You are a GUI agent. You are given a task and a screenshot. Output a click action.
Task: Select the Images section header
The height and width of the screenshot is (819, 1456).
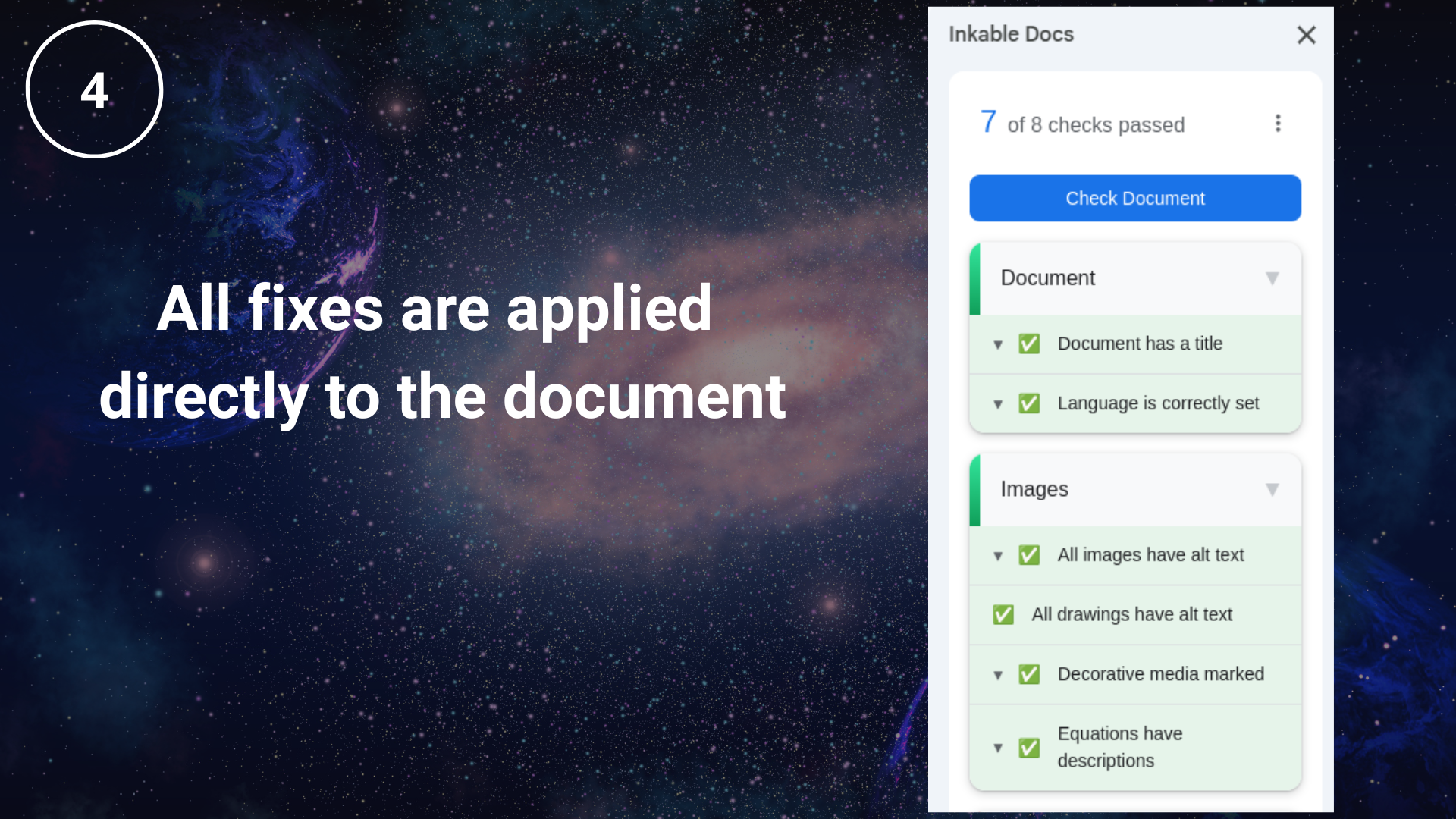pos(1034,490)
